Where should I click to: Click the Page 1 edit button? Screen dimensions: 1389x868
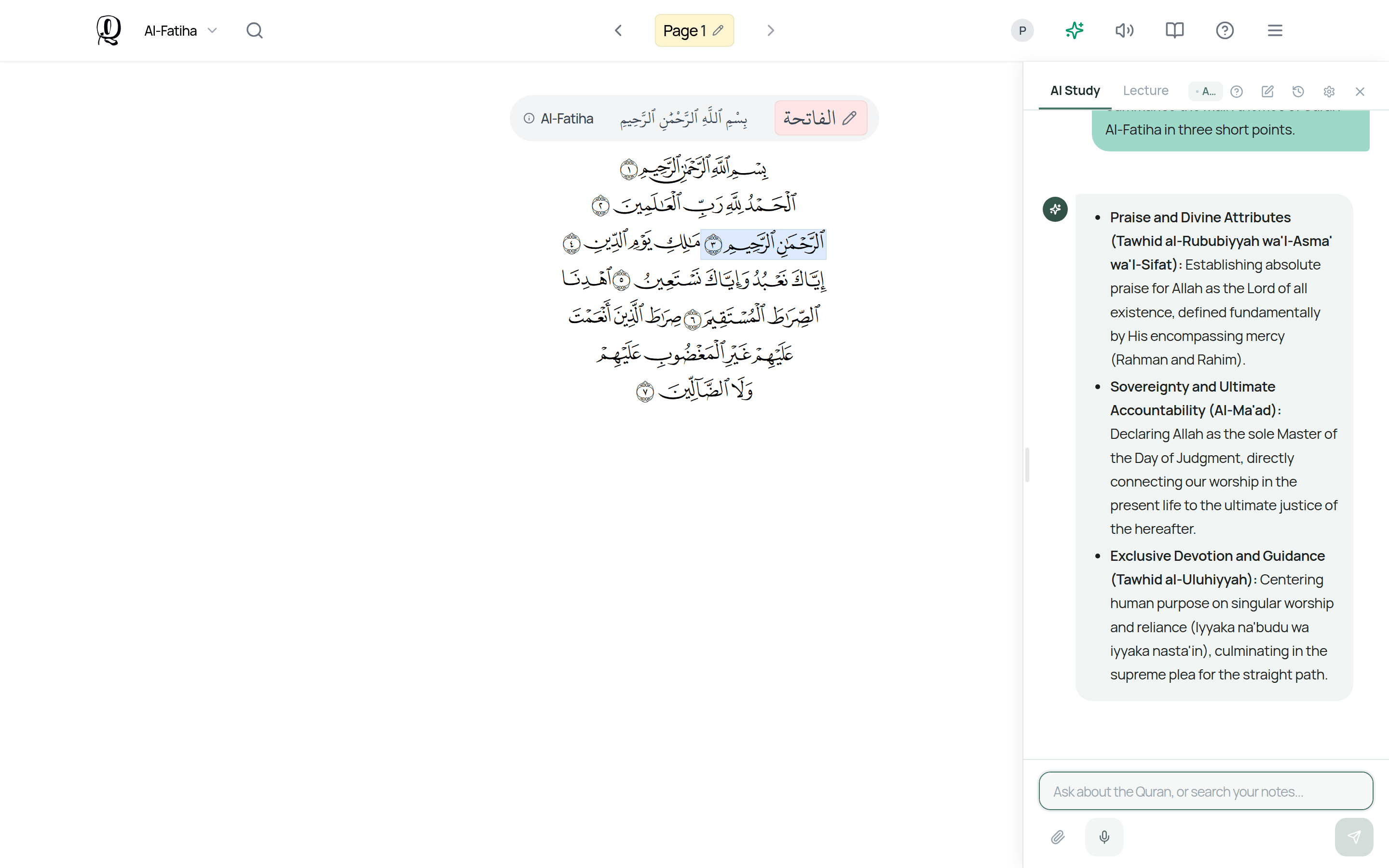pyautogui.click(x=694, y=30)
